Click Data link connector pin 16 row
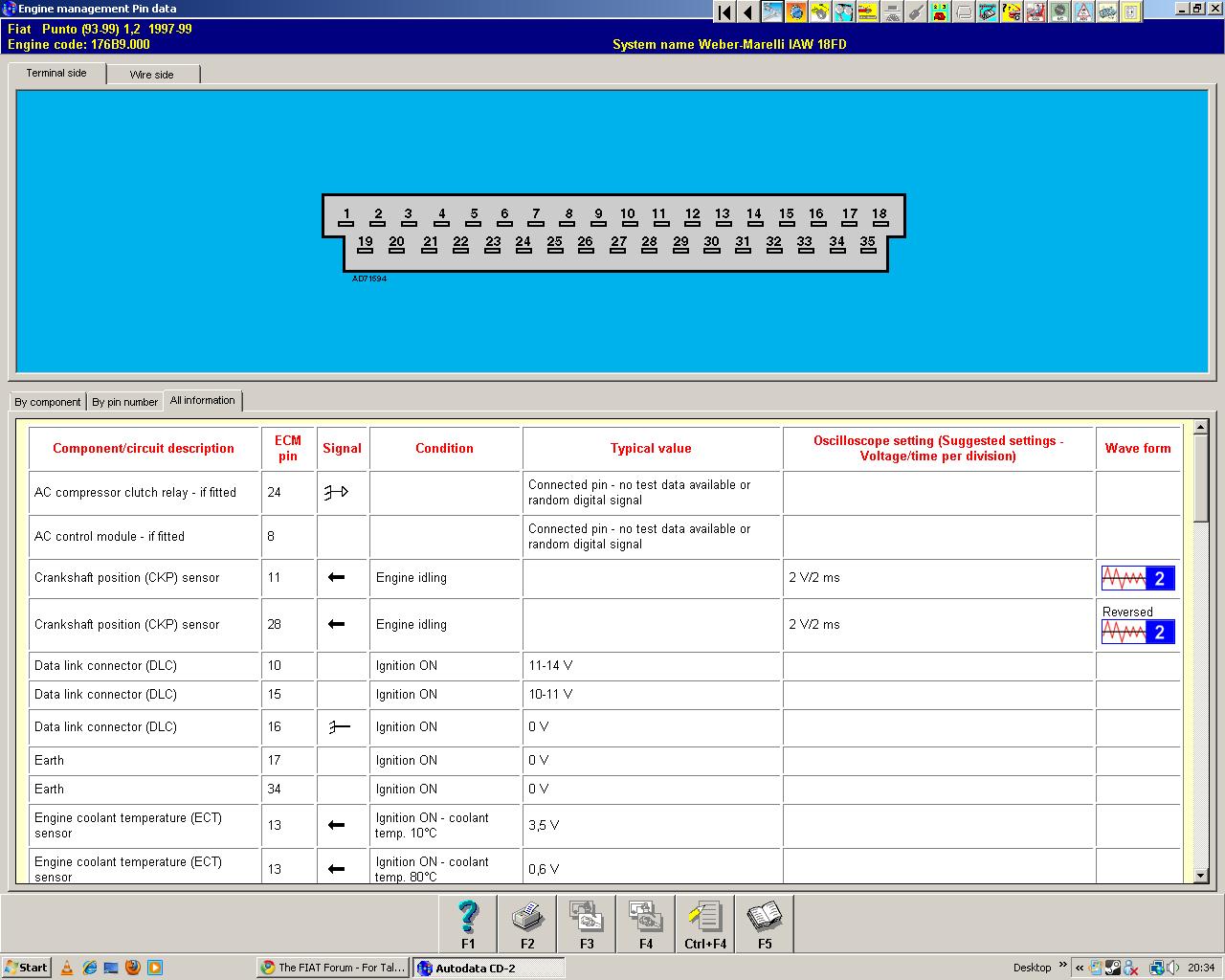 click(604, 727)
